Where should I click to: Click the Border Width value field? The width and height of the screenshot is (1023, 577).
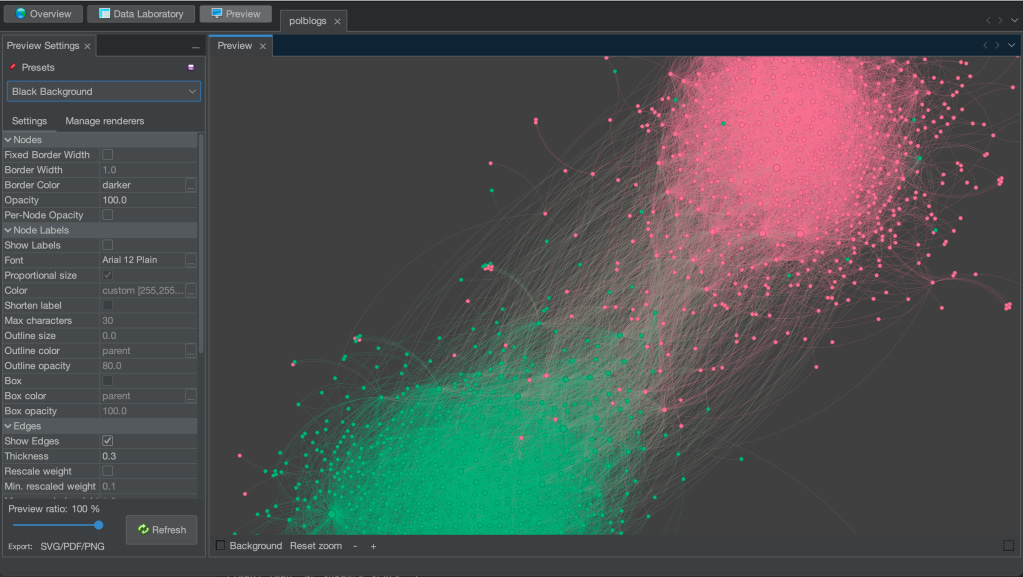click(x=148, y=170)
